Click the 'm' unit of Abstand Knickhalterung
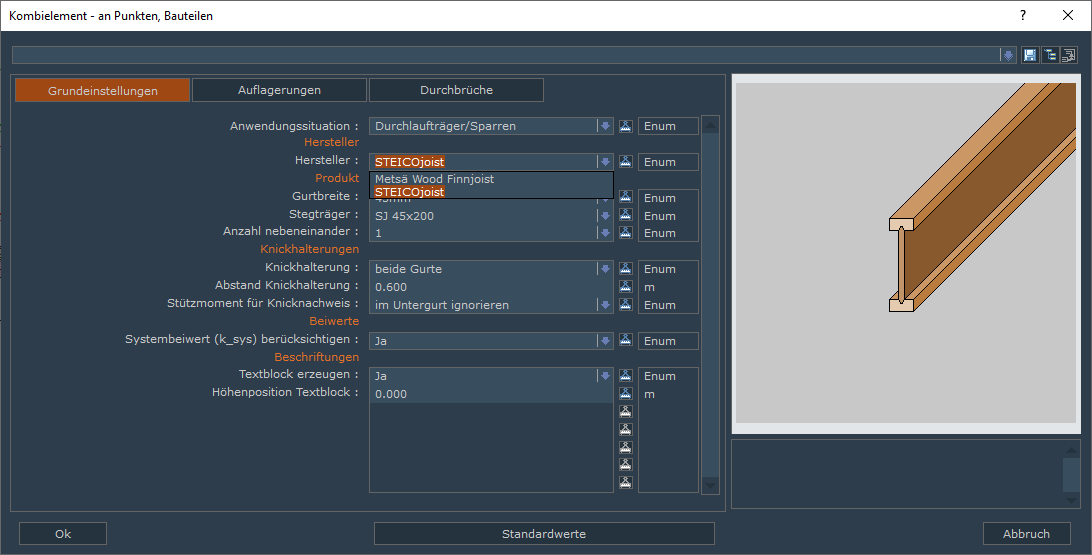This screenshot has width=1092, height=555. click(x=649, y=287)
